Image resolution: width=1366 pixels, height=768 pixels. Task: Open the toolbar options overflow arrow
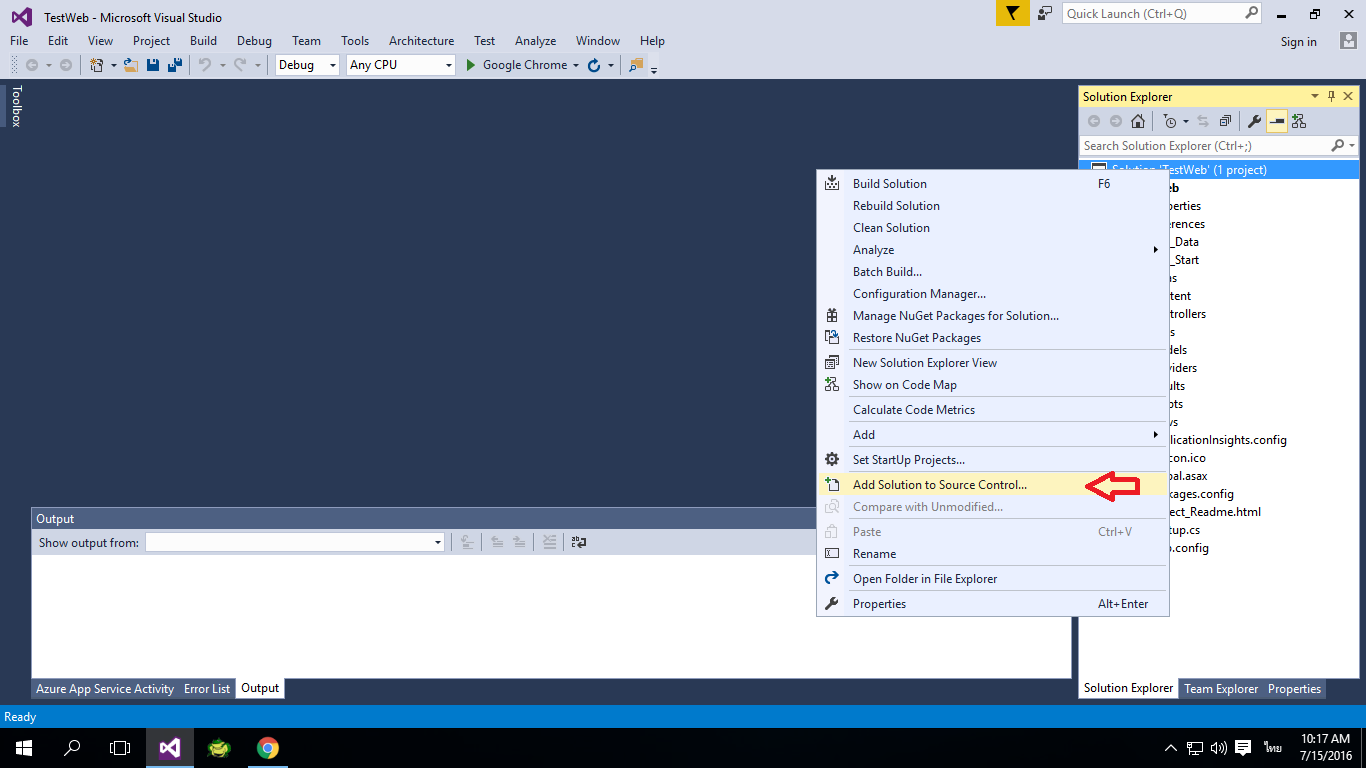click(654, 70)
